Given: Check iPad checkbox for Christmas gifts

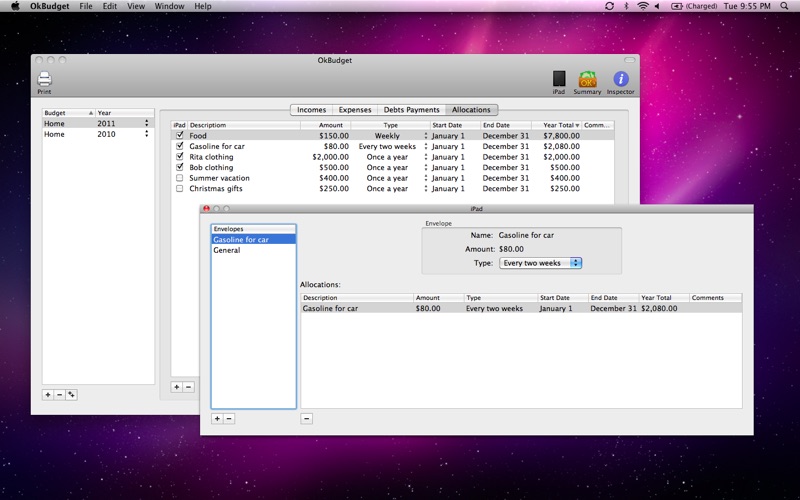Looking at the screenshot, I should point(180,188).
